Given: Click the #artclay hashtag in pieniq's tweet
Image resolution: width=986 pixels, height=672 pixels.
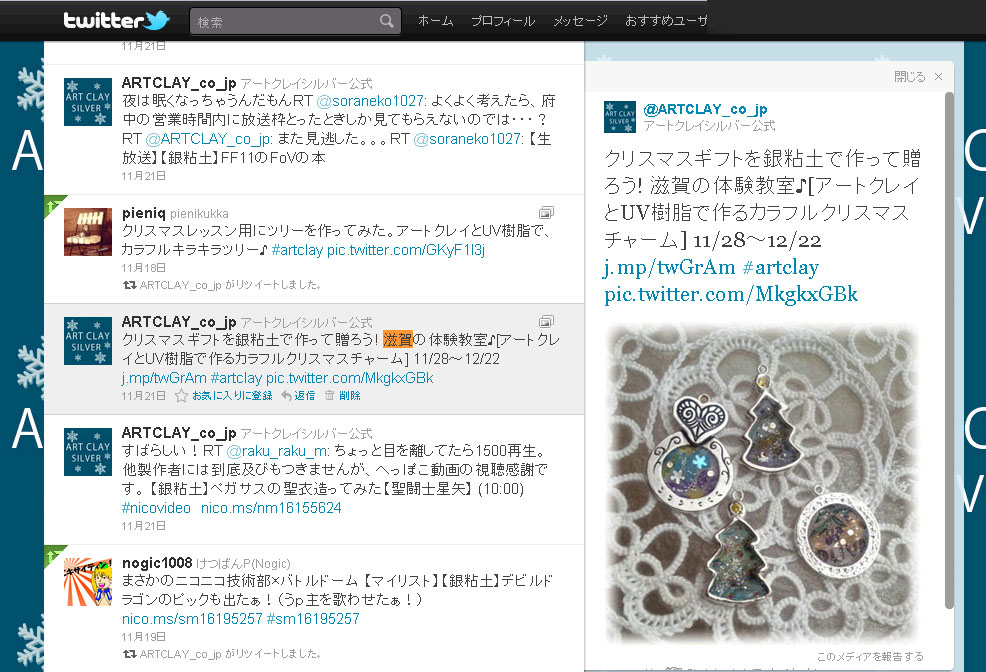Looking at the screenshot, I should (297, 250).
